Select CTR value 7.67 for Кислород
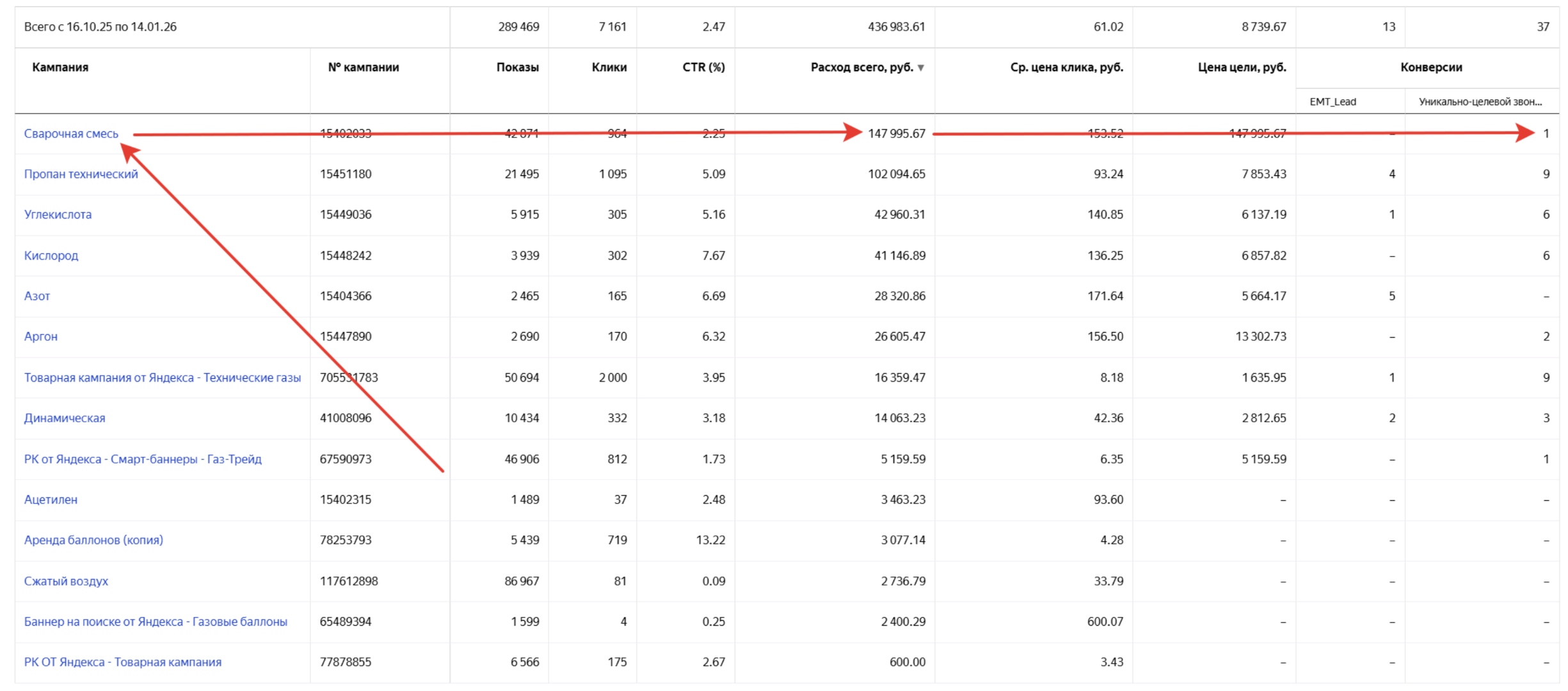The width and height of the screenshot is (1568, 691). (714, 255)
